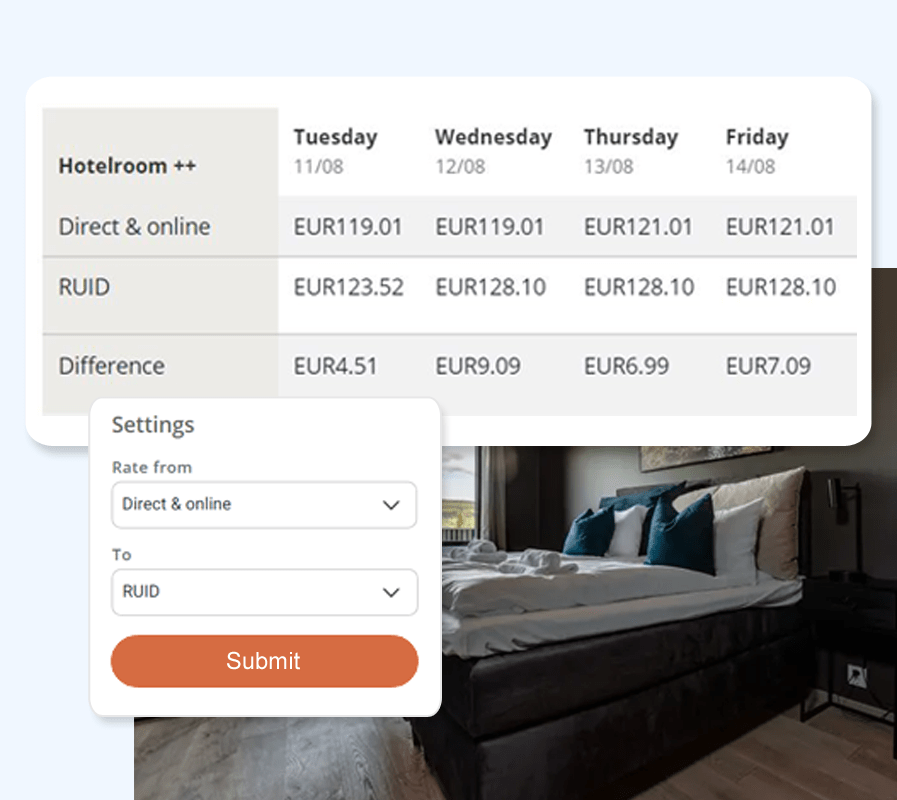Click the Difference row label
The width and height of the screenshot is (897, 800).
coord(111,366)
